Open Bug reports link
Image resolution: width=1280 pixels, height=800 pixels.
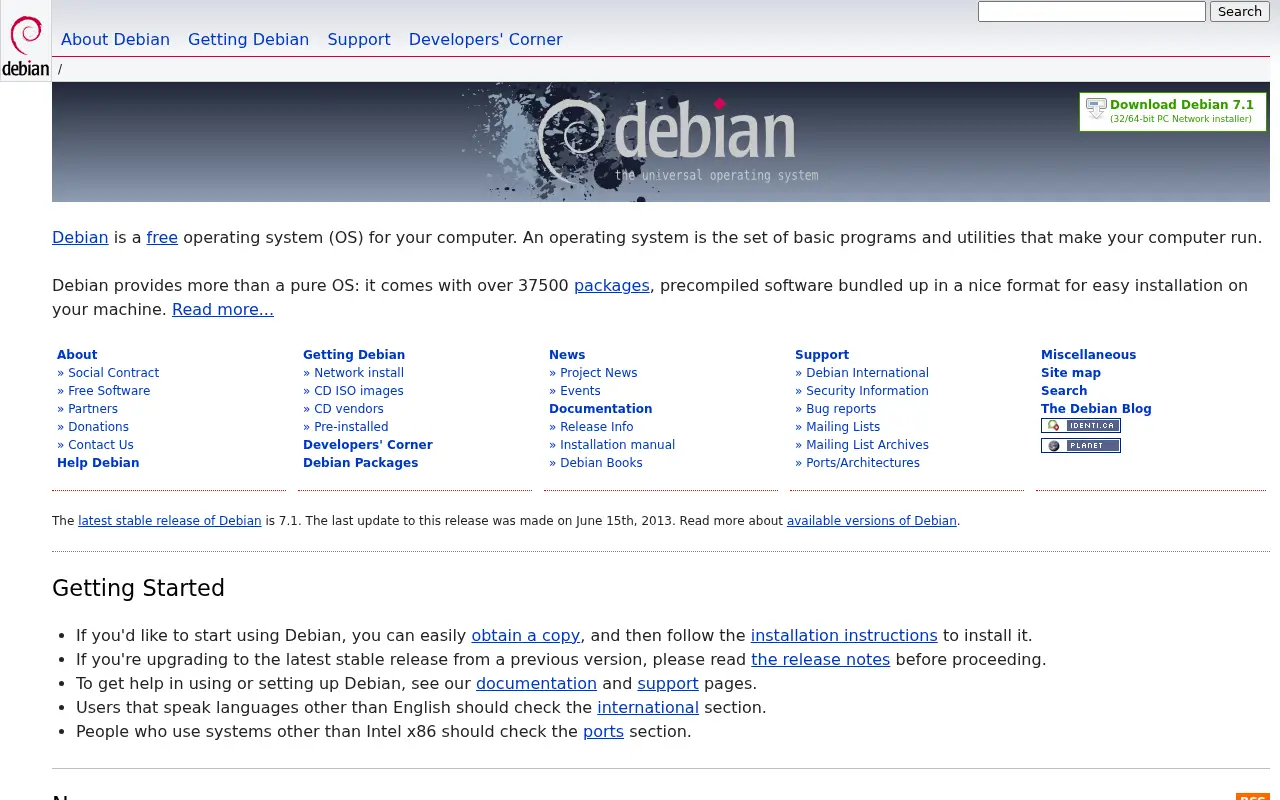pos(841,409)
